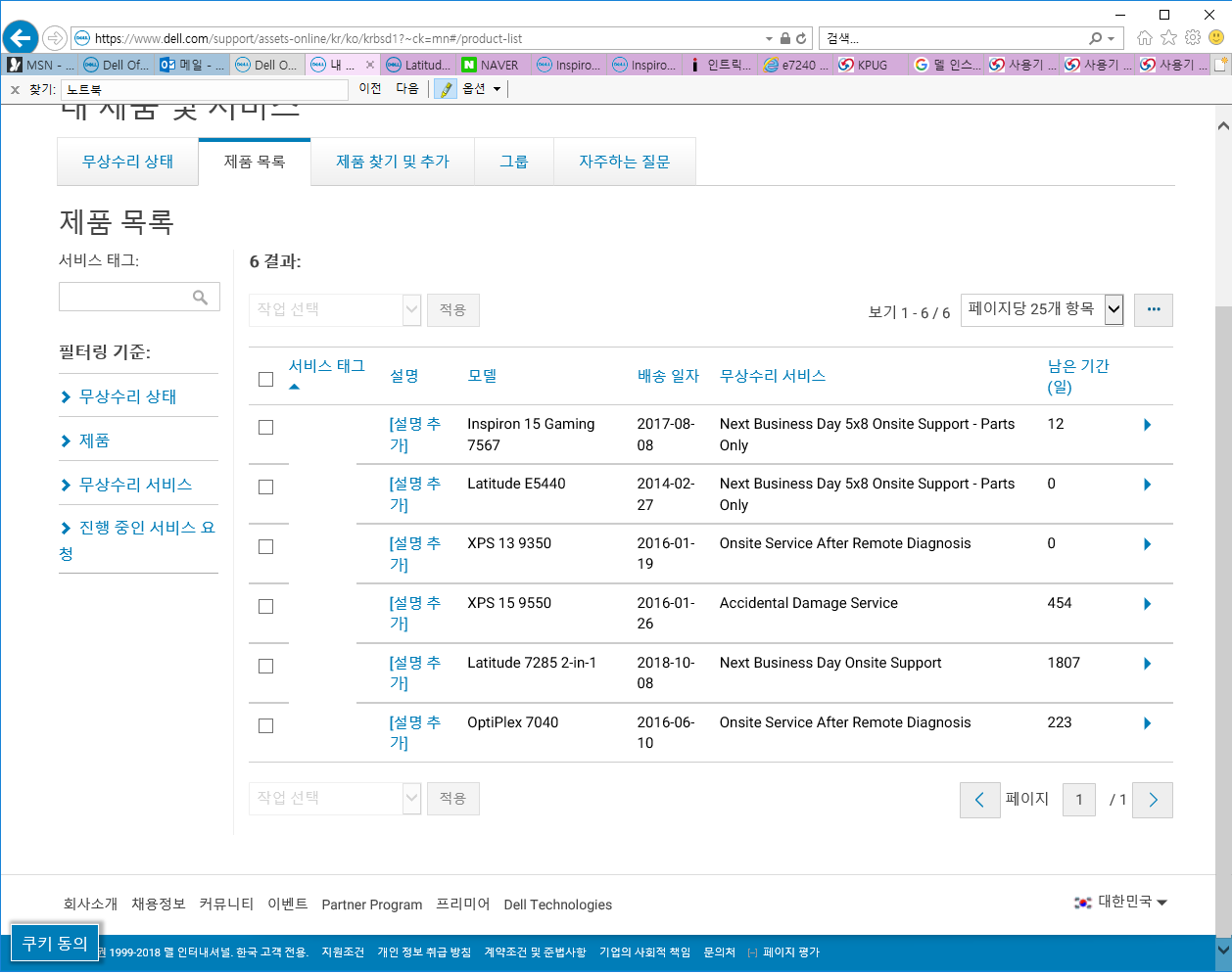1232x974 pixels.
Task: Open the find bar 옵션 dropdown
Action: [482, 89]
